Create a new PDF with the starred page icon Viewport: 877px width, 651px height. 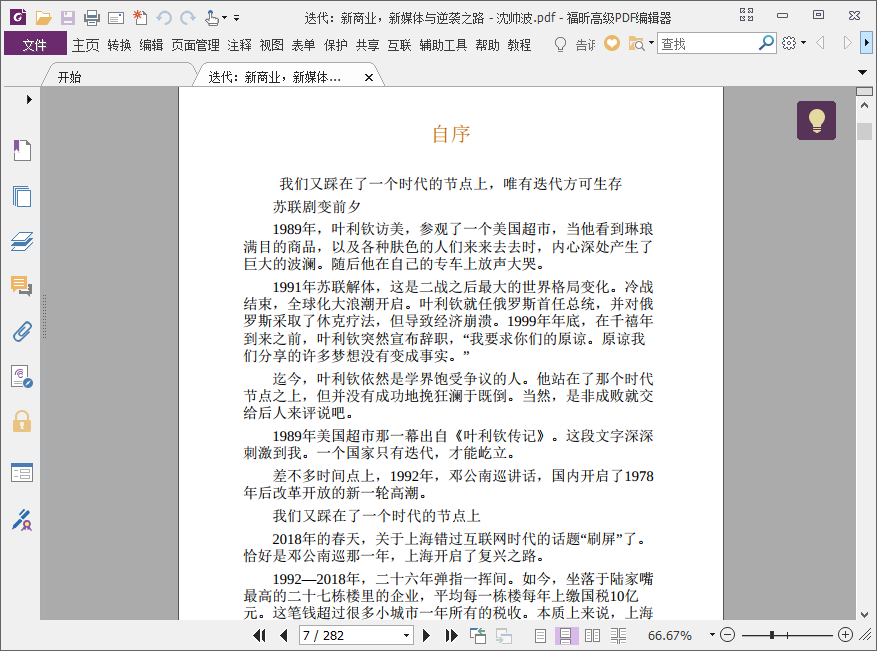pos(140,18)
